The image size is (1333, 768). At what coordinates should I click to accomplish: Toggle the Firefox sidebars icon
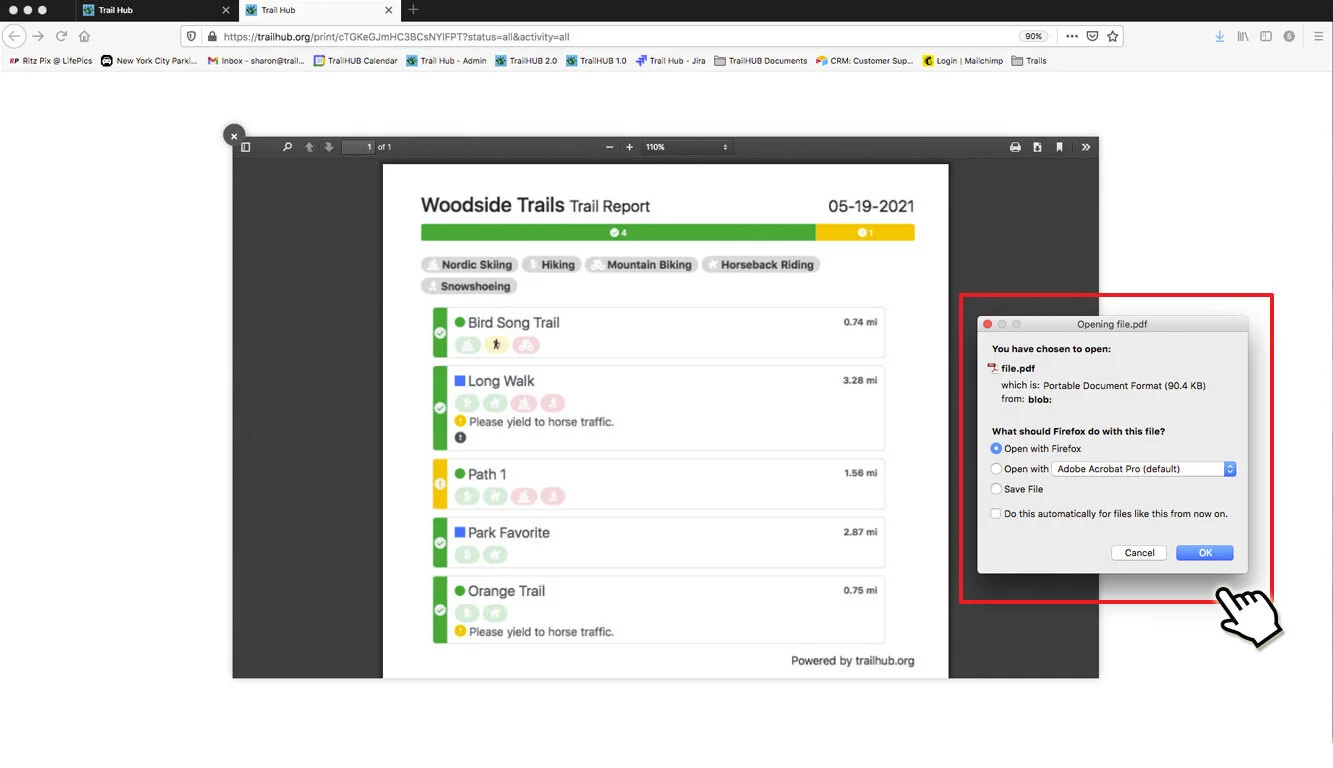pyautogui.click(x=1266, y=36)
